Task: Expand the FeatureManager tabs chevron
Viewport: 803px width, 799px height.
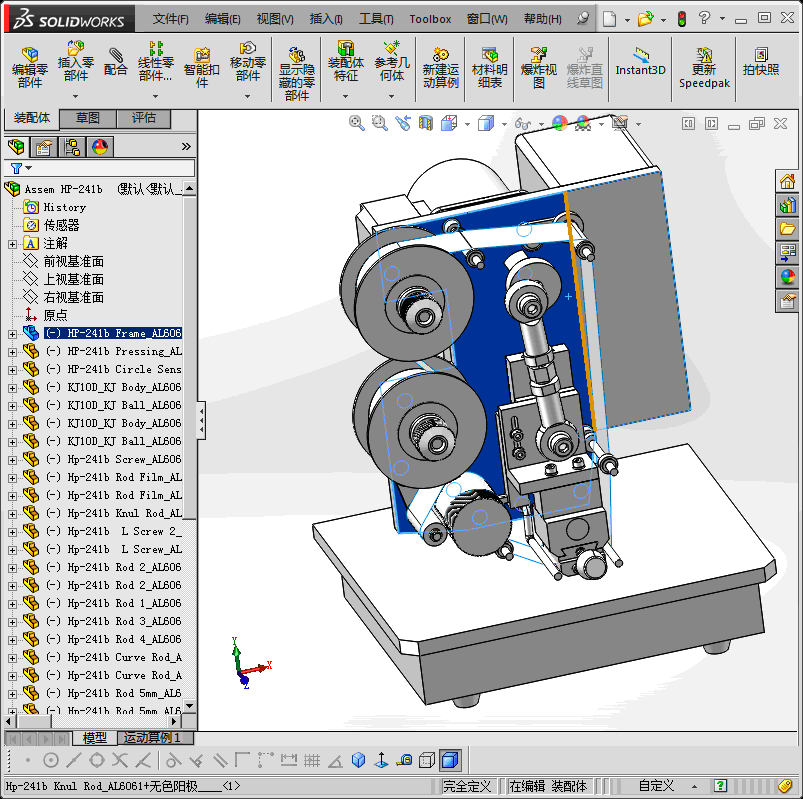Action: tap(186, 147)
